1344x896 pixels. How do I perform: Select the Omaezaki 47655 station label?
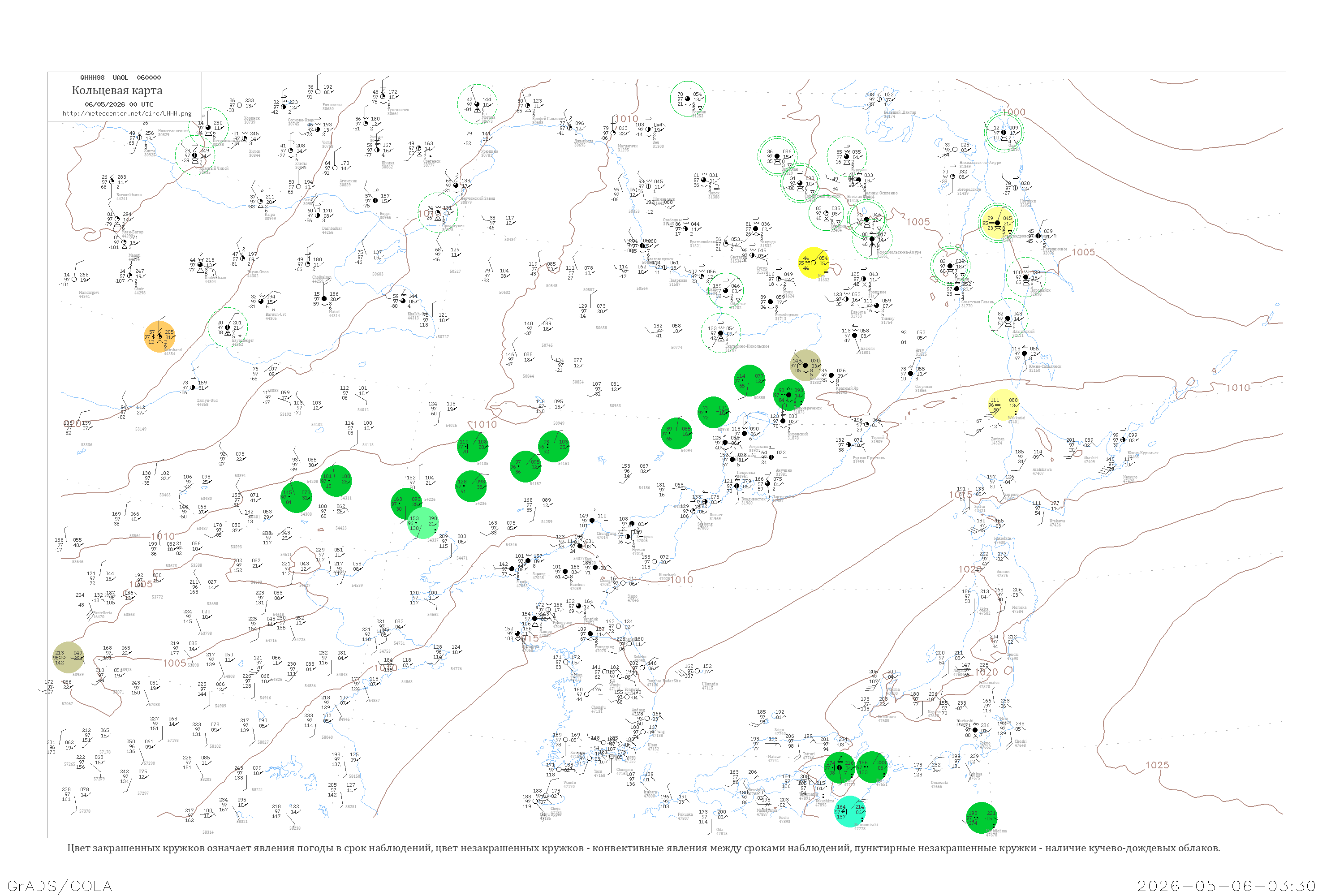[x=939, y=784]
